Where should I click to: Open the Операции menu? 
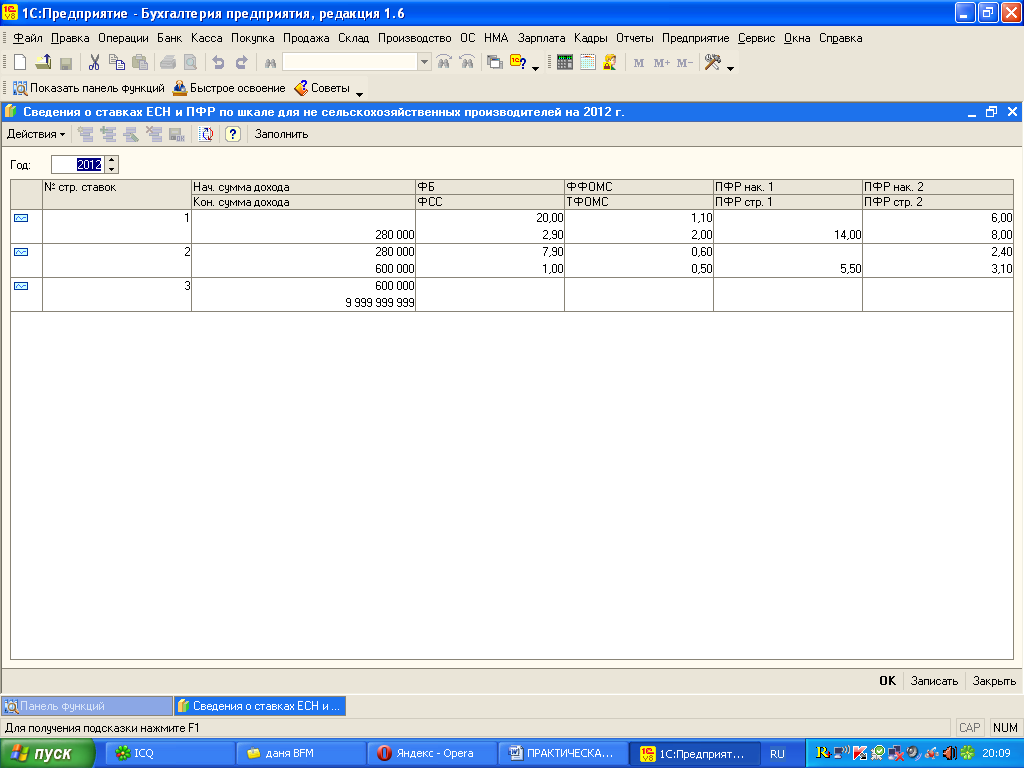pos(123,38)
